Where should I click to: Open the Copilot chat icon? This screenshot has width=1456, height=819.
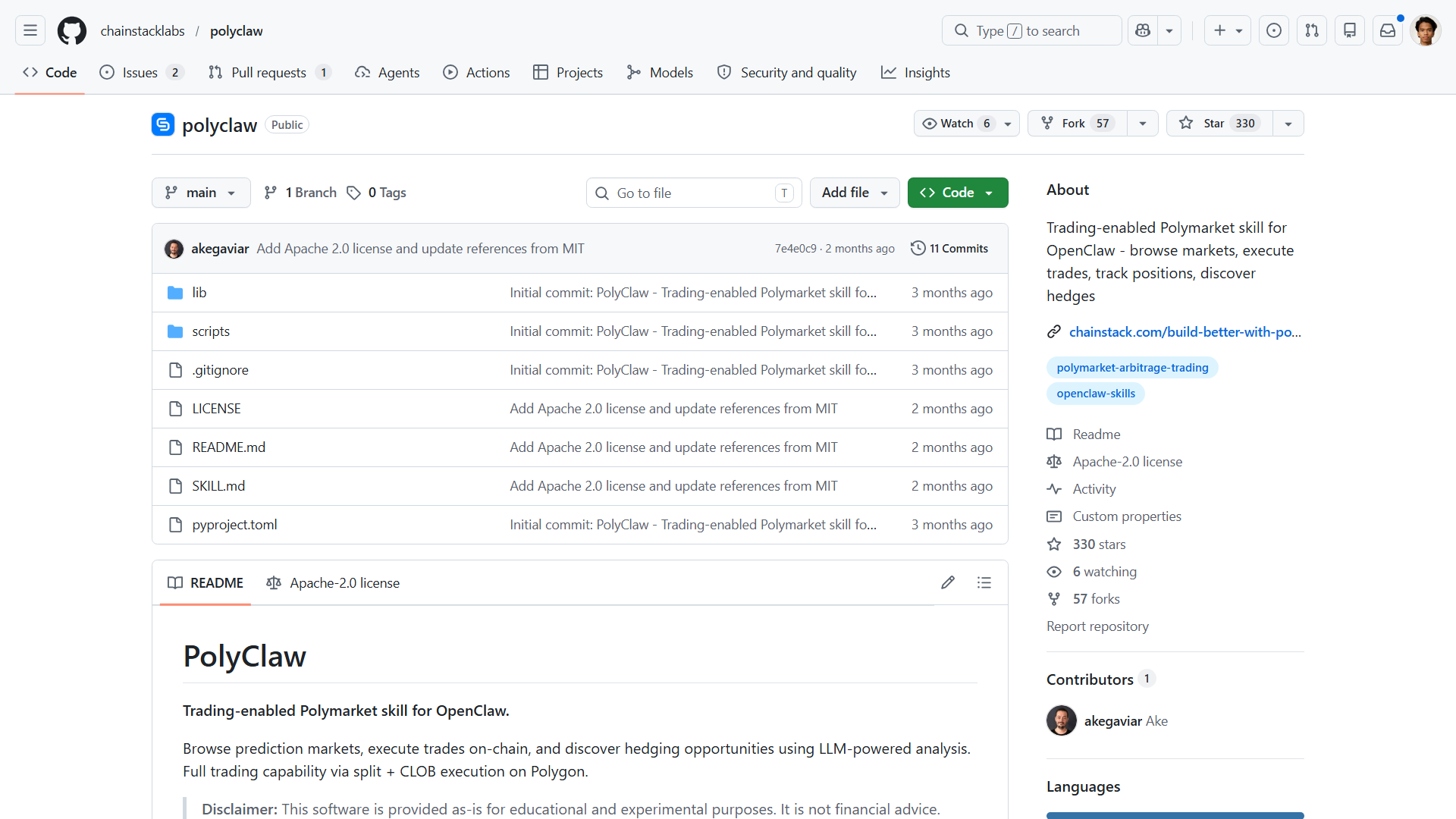pos(1143,30)
